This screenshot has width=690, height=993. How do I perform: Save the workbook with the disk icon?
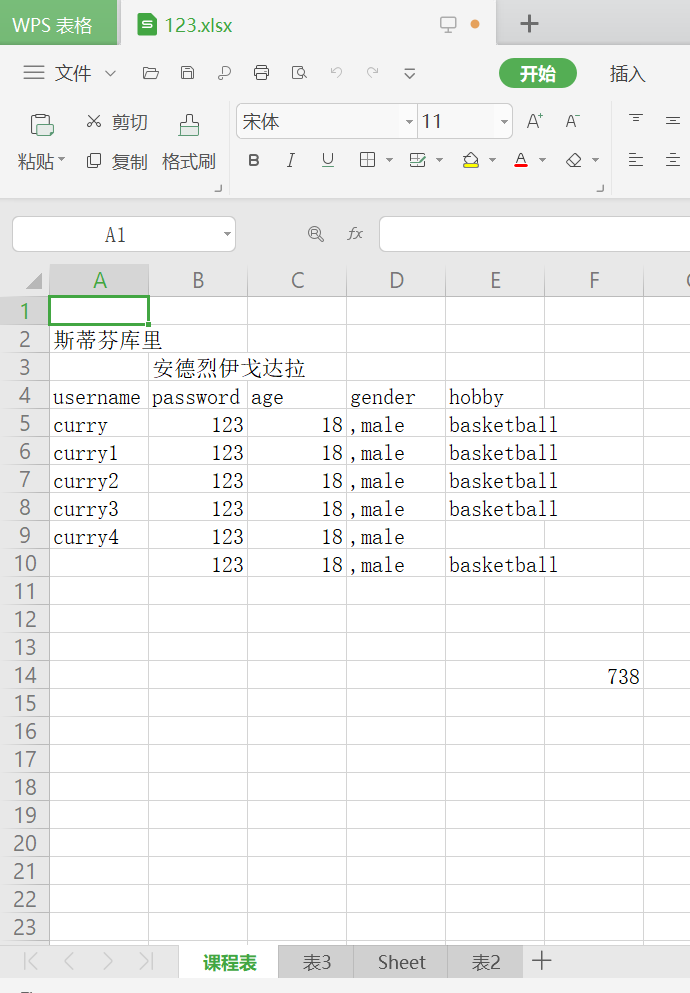pyautogui.click(x=187, y=73)
